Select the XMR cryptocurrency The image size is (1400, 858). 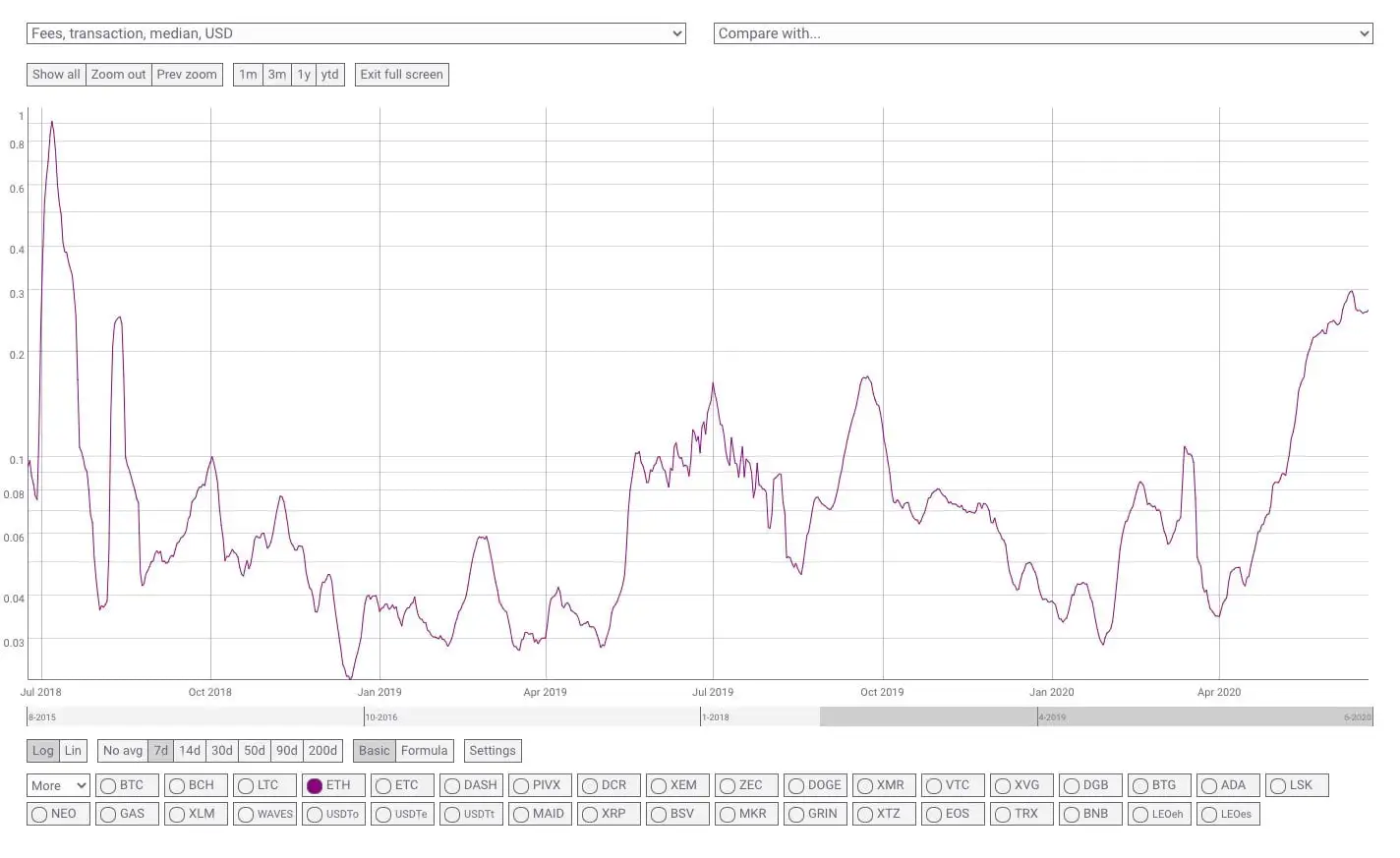[866, 785]
